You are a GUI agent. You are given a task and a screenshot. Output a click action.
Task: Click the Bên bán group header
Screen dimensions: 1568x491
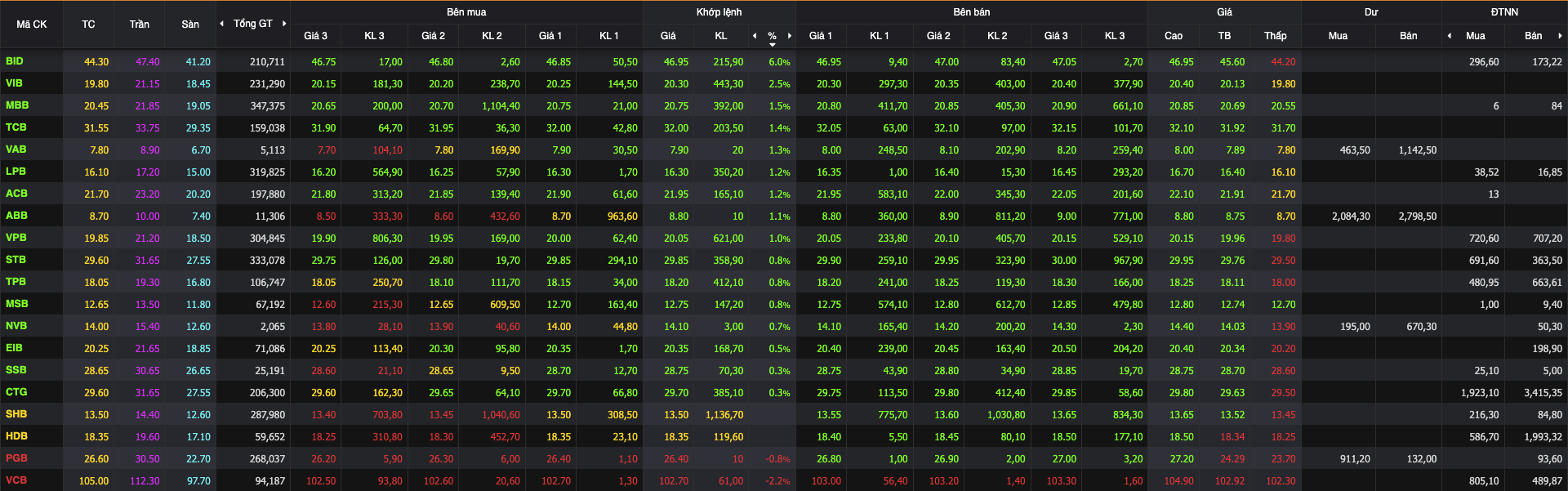click(972, 12)
